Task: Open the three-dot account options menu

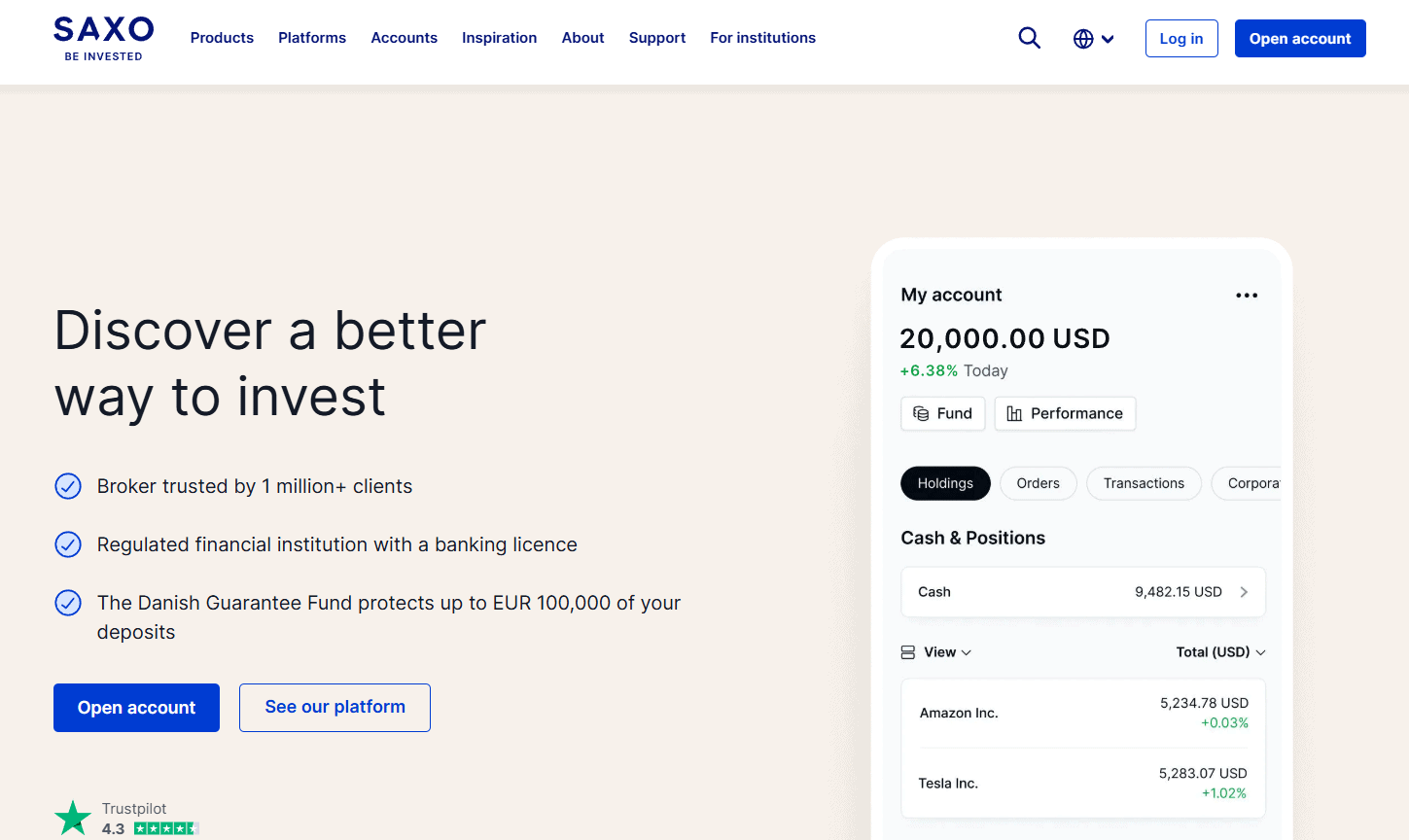Action: (1247, 295)
